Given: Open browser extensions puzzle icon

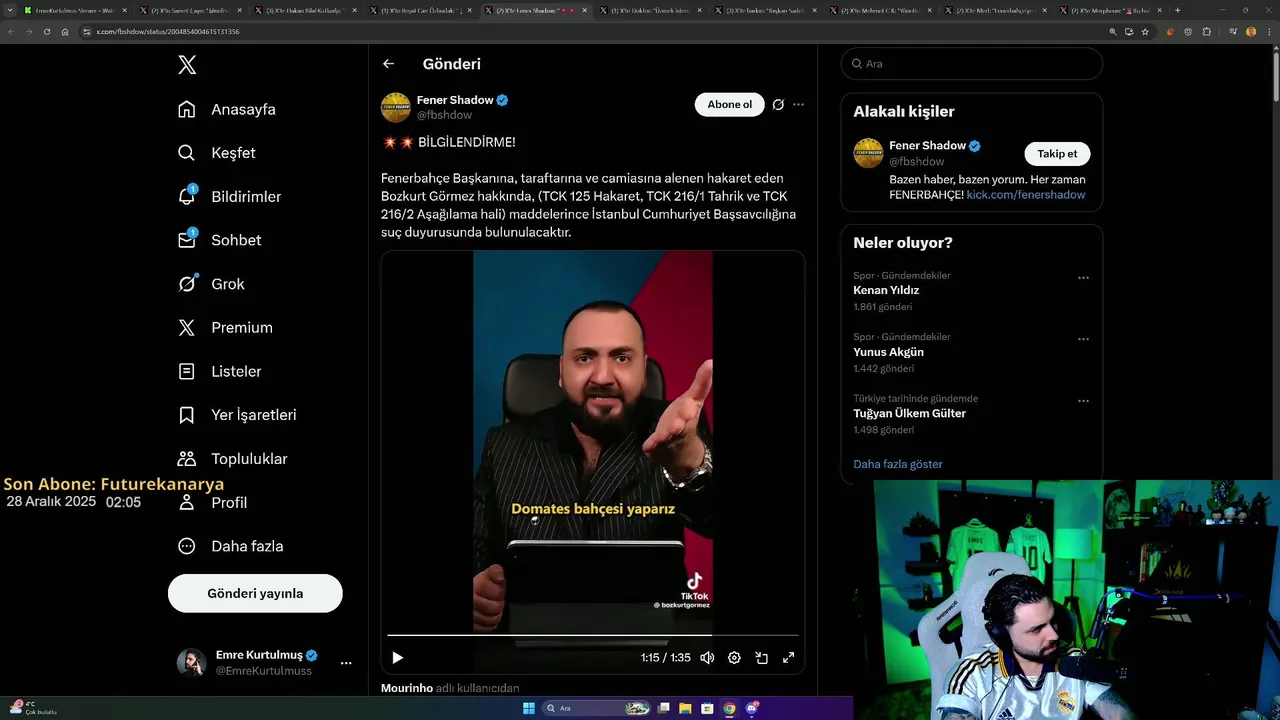Looking at the screenshot, I should click(1206, 31).
